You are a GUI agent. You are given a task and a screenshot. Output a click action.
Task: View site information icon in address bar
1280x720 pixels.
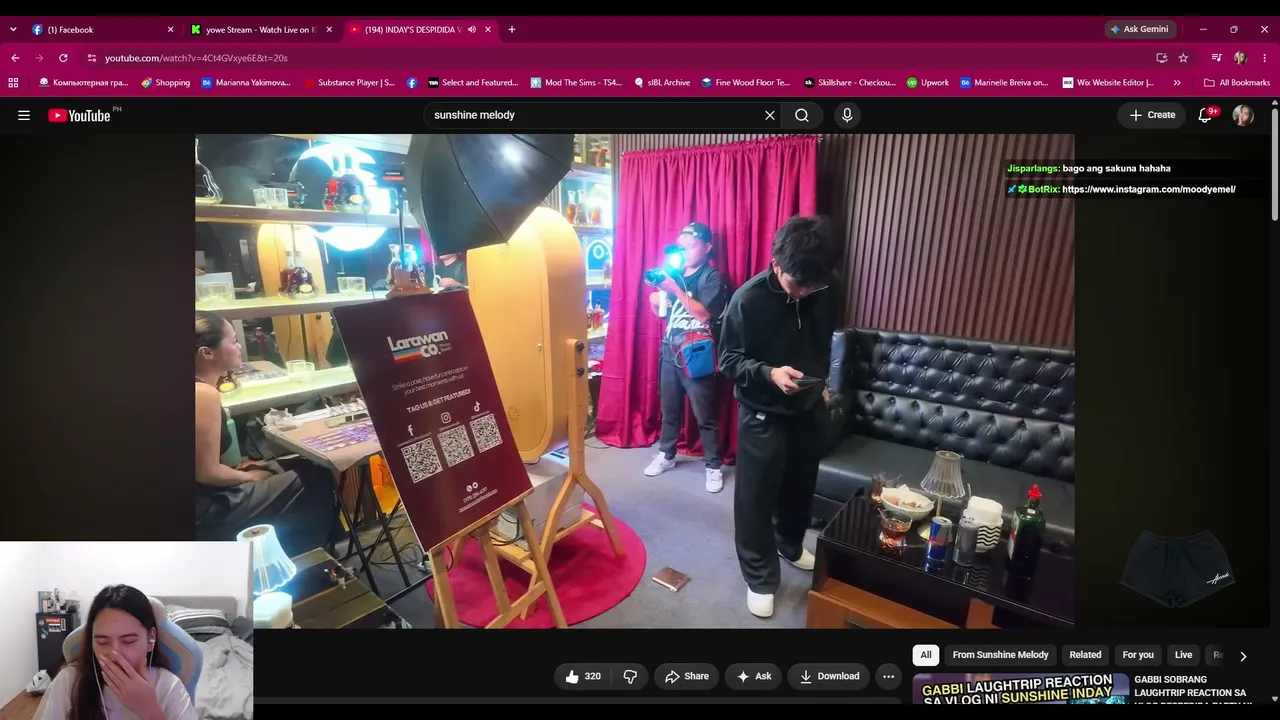coord(91,58)
